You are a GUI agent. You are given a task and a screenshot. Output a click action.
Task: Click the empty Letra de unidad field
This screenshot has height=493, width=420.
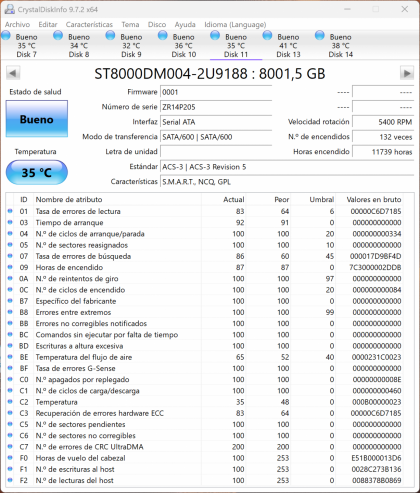pyautogui.click(x=216, y=152)
